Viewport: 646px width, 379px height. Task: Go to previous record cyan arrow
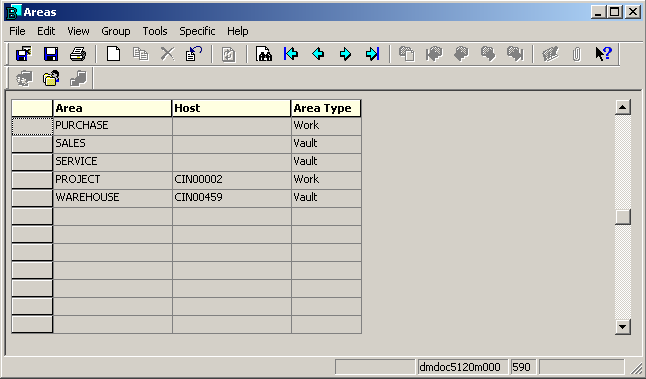(318, 54)
